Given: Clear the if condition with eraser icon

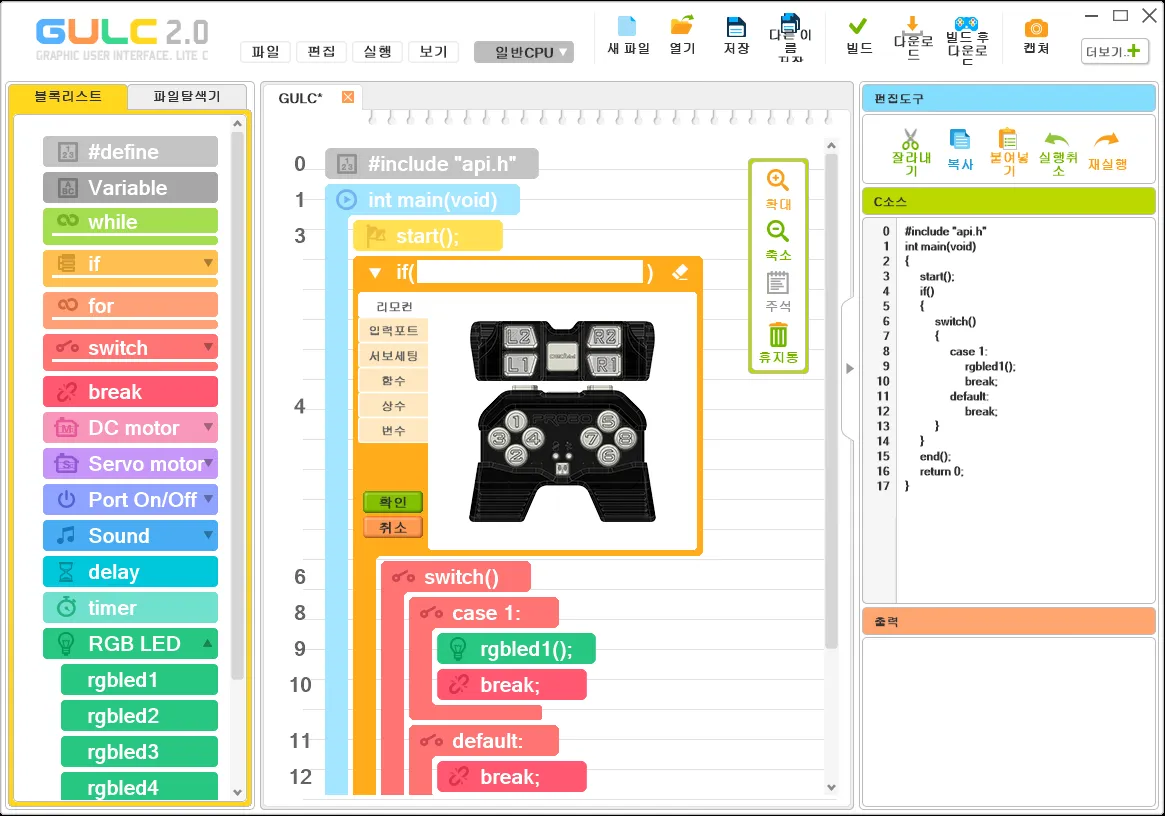Looking at the screenshot, I should pyautogui.click(x=681, y=272).
